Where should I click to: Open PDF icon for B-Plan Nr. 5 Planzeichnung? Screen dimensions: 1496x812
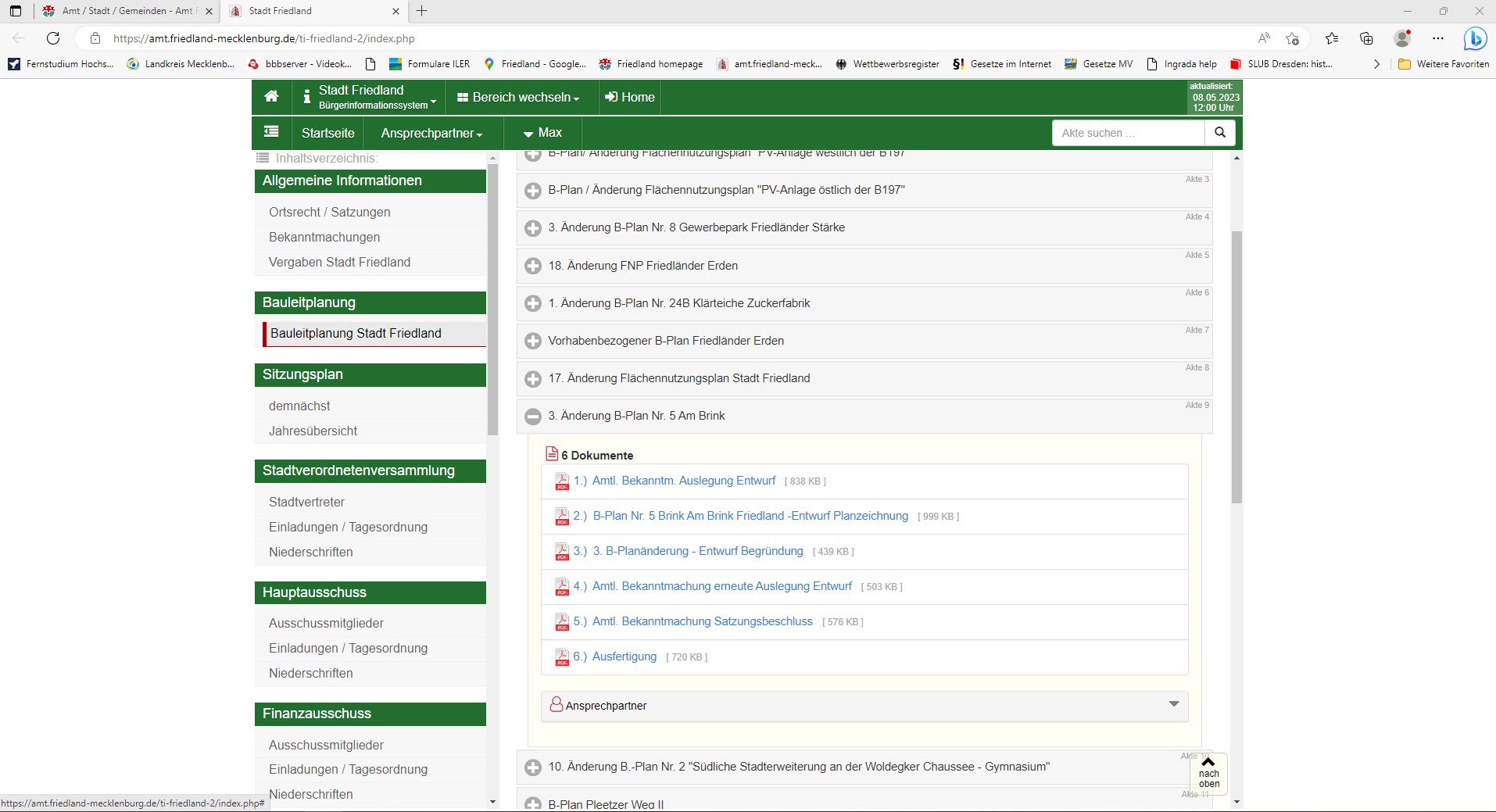tap(562, 517)
